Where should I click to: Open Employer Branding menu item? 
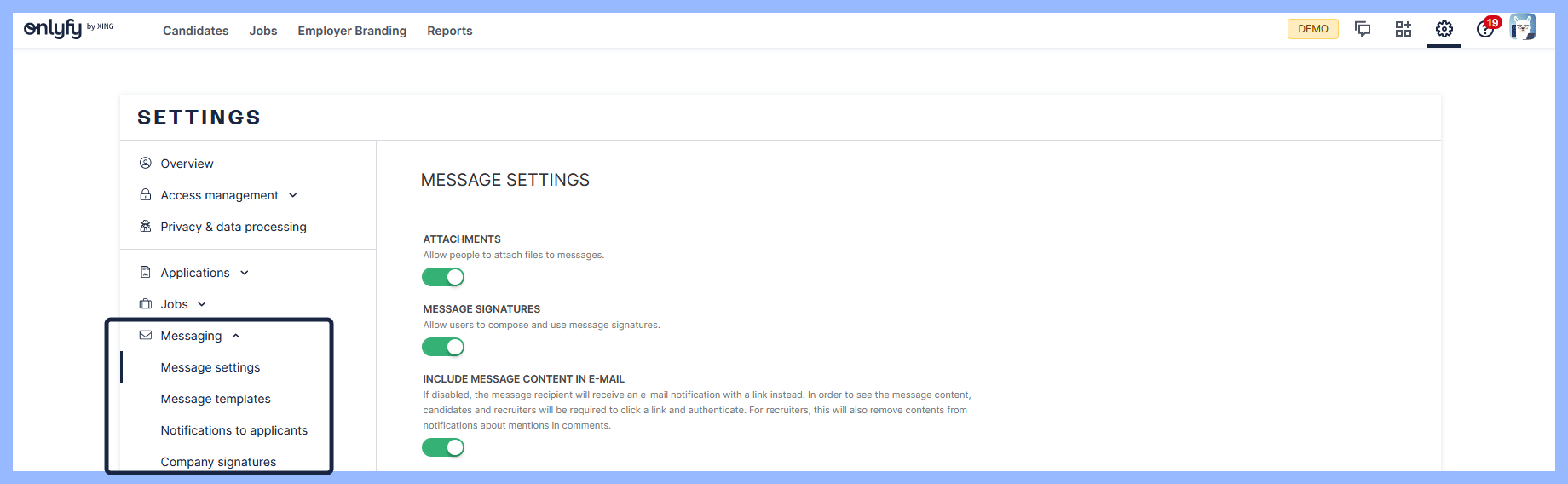[352, 31]
